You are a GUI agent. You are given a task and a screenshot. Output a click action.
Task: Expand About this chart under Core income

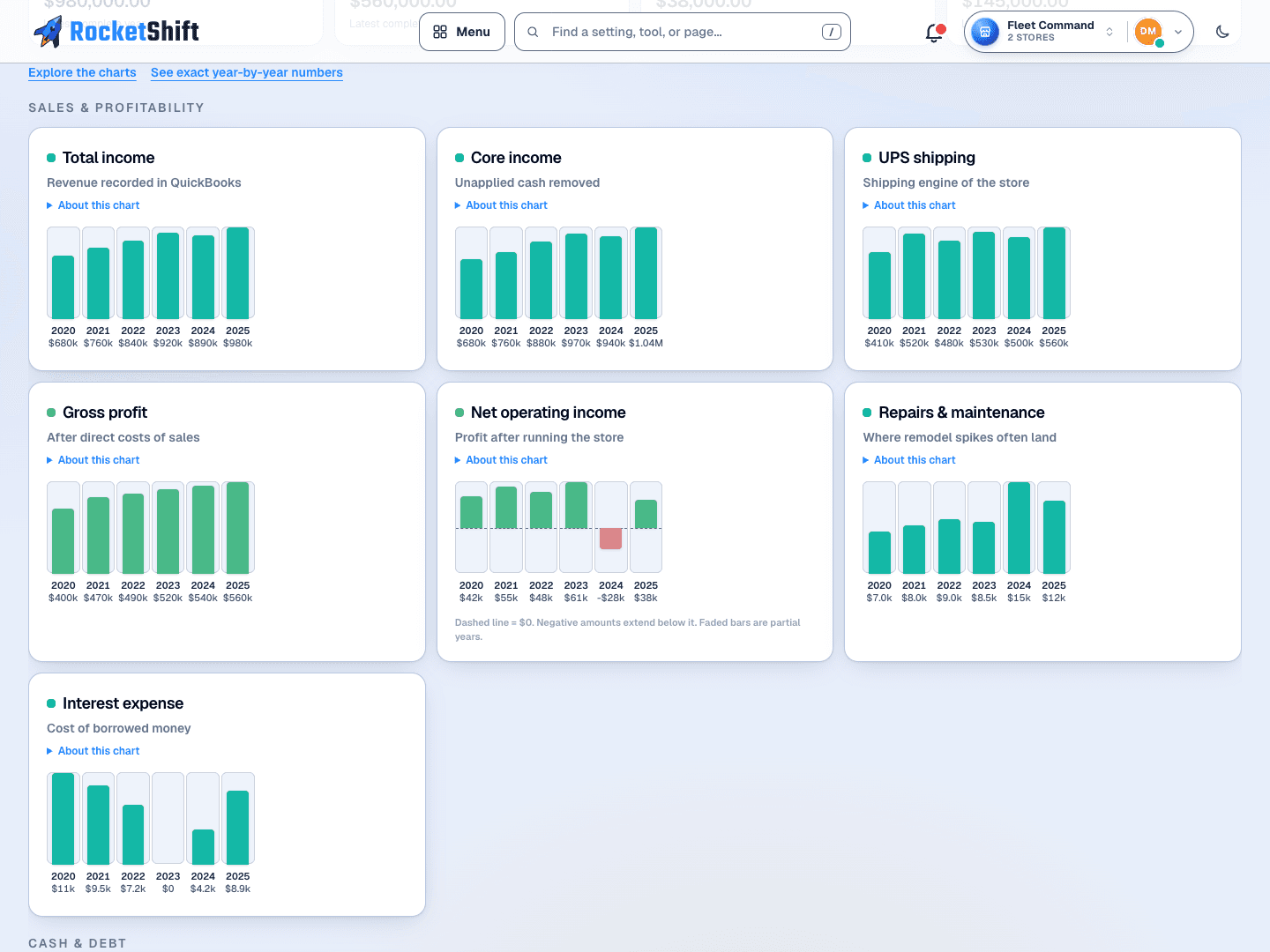[x=502, y=205]
